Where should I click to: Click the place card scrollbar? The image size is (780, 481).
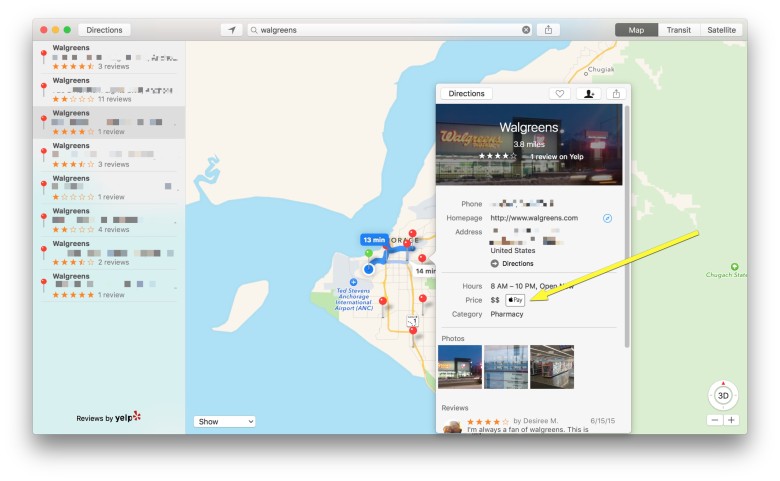627,226
